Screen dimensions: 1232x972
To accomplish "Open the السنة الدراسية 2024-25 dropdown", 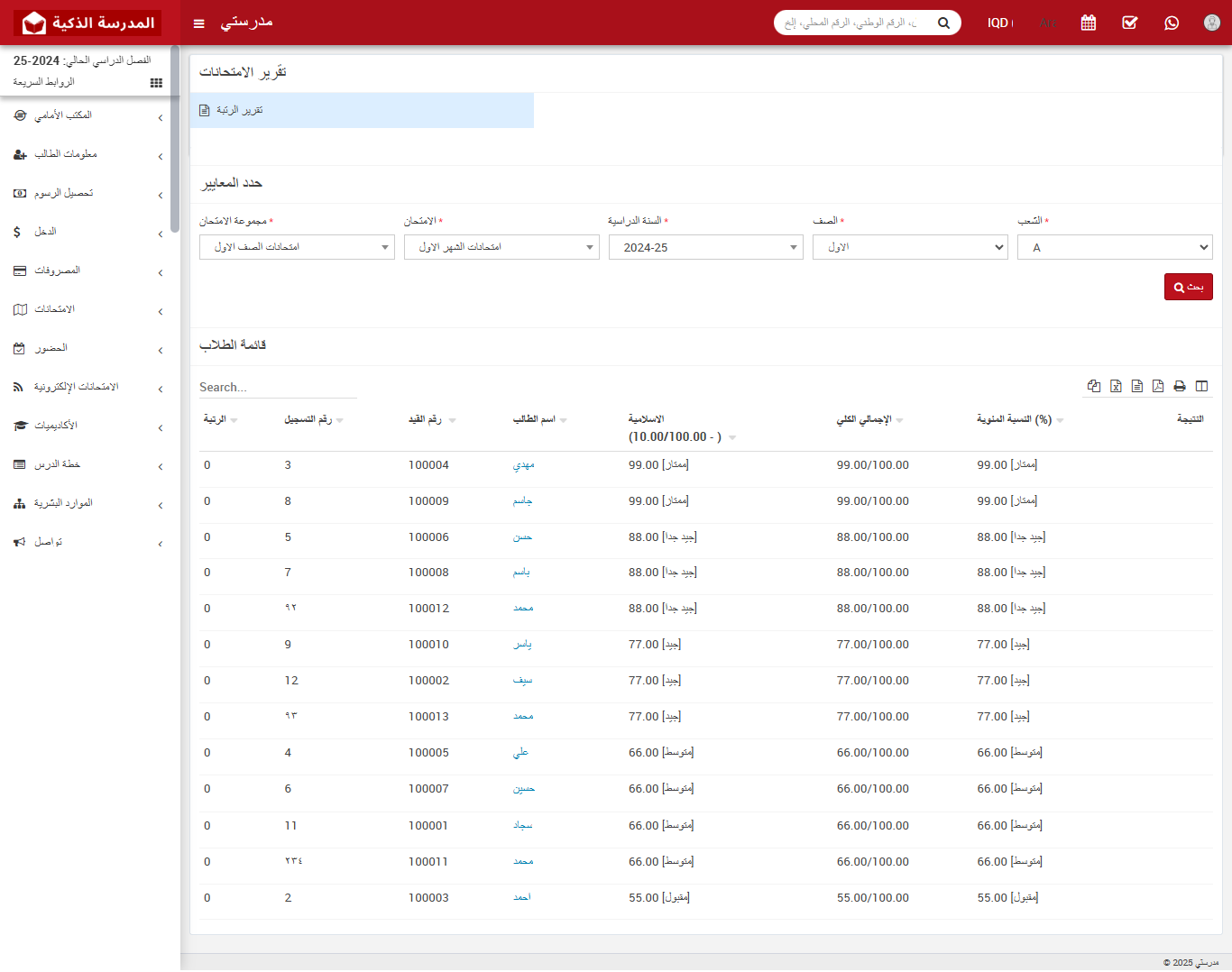I will (x=705, y=247).
